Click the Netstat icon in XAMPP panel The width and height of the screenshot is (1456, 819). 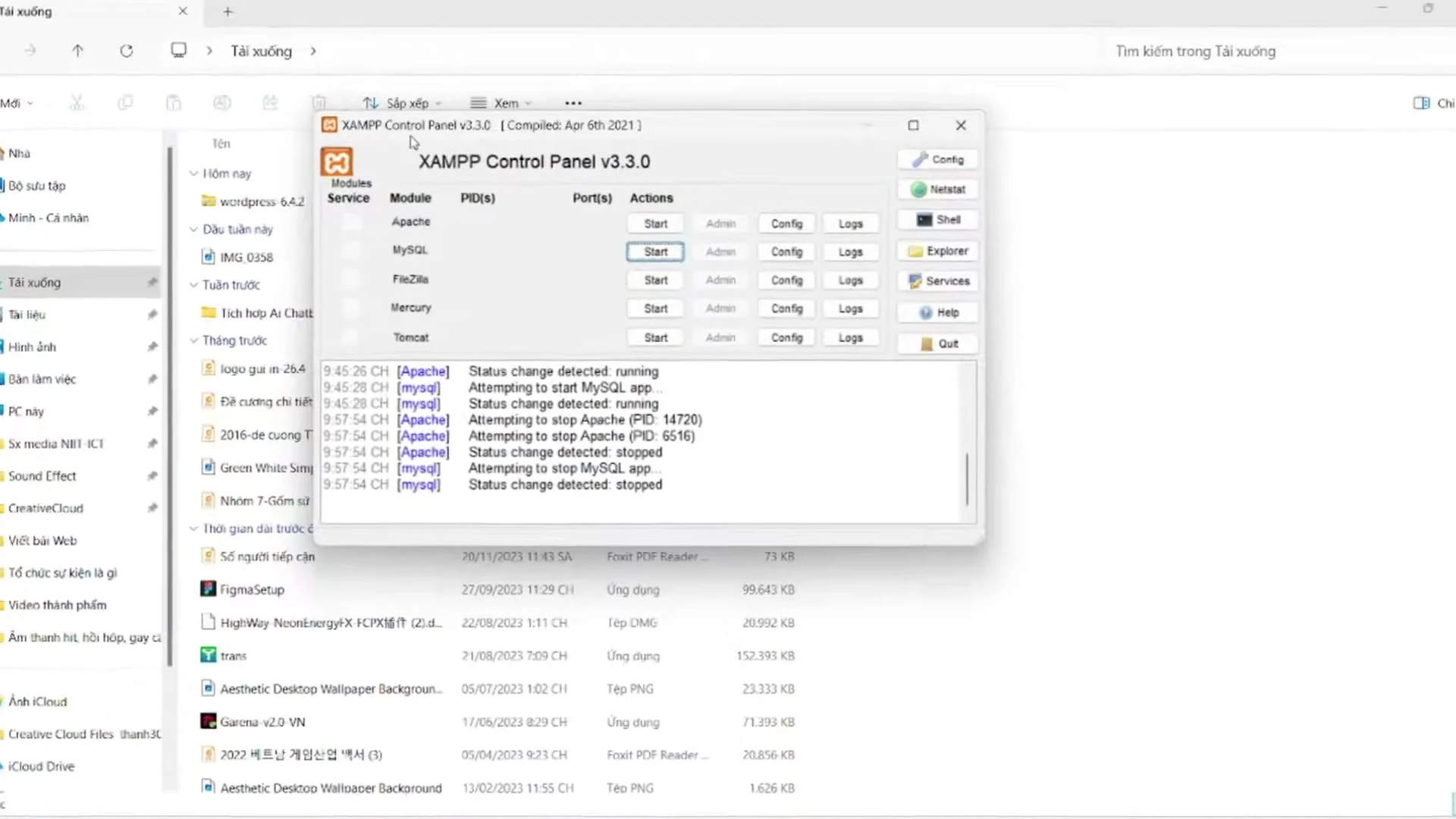point(937,189)
